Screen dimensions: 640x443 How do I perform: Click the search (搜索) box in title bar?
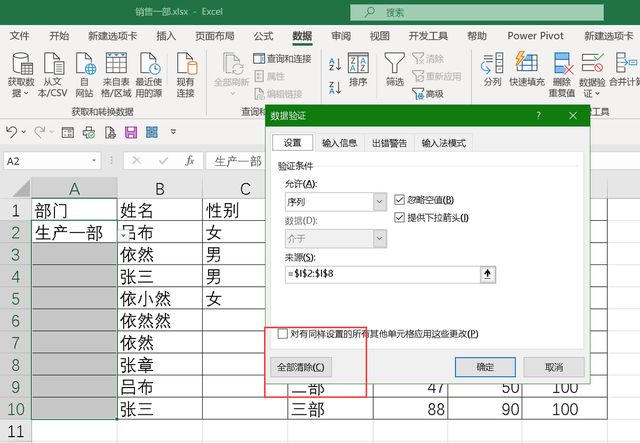477,12
